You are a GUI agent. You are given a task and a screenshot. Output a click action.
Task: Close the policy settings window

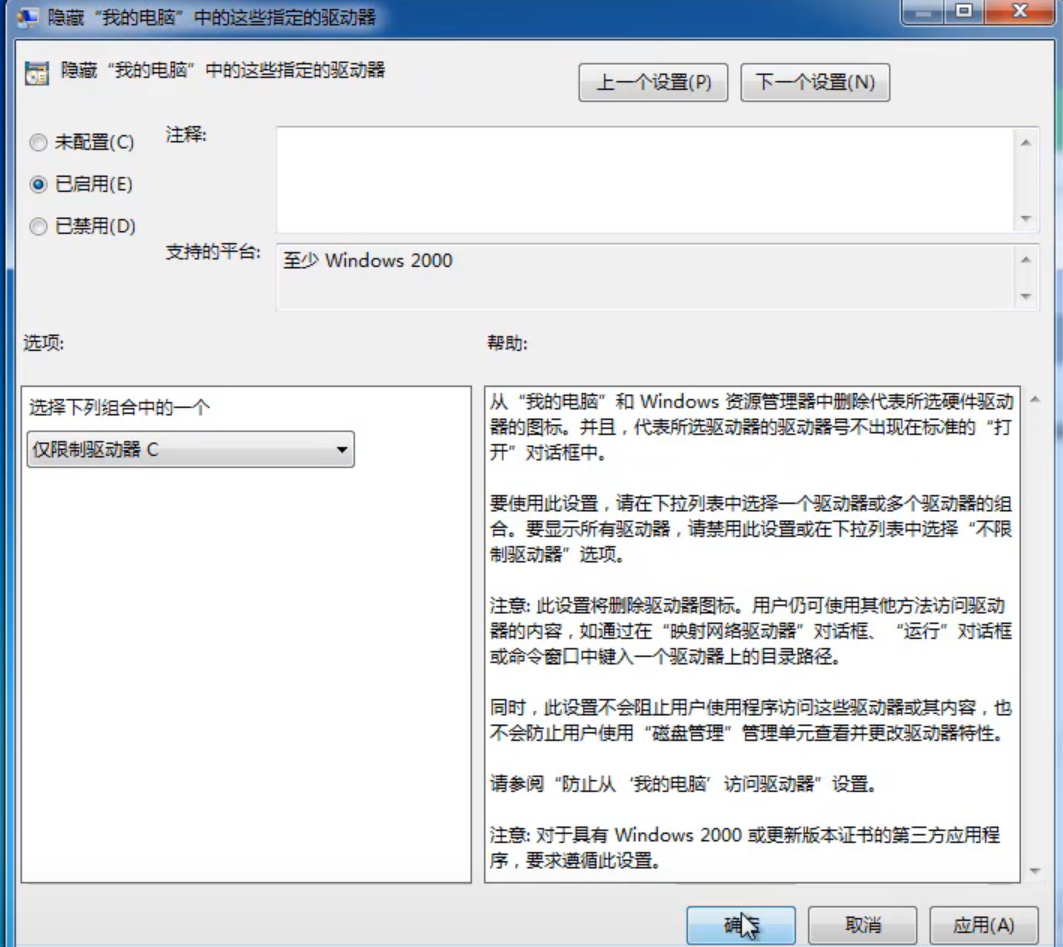pyautogui.click(x=1018, y=12)
